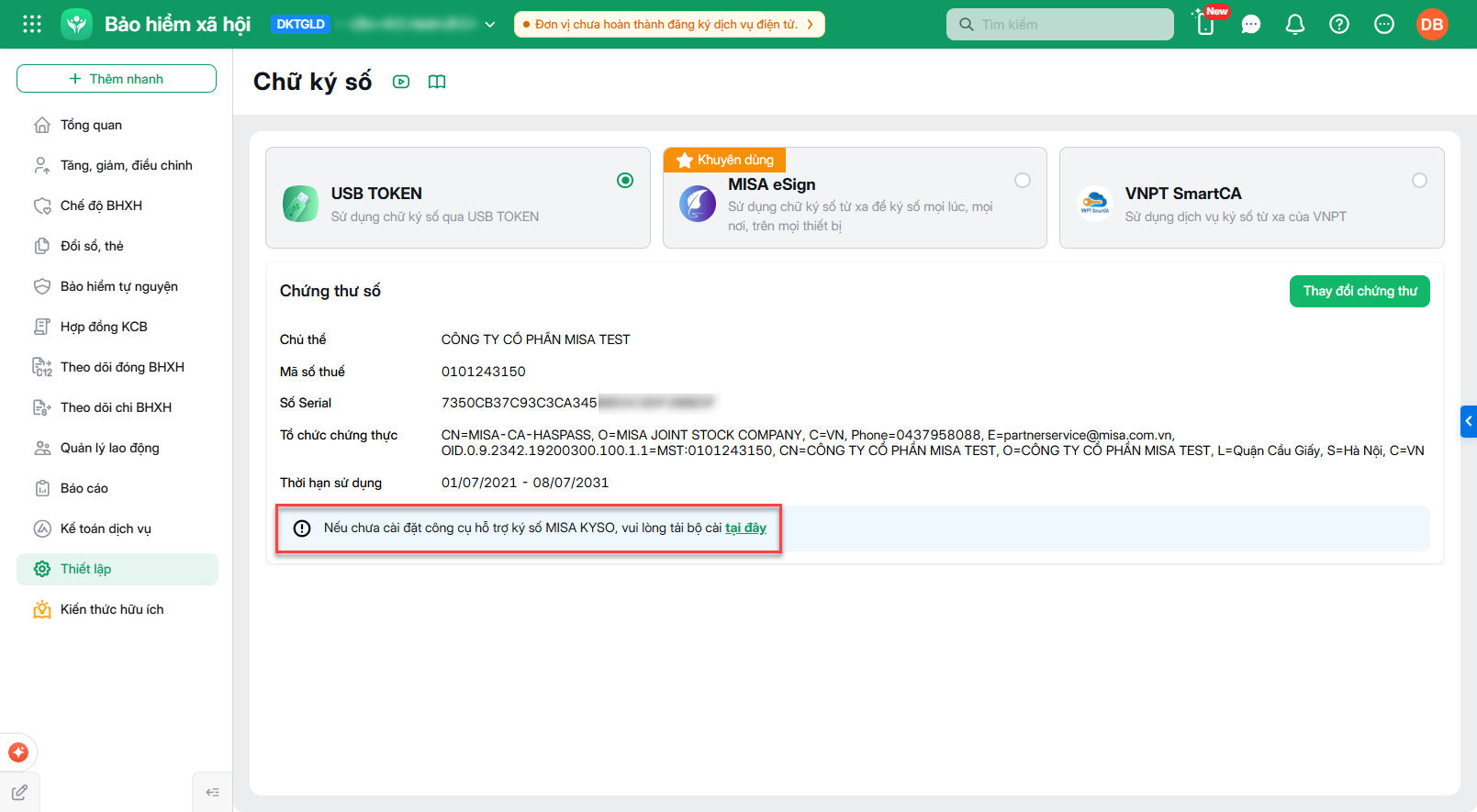Open the app launcher grid icon
1477x812 pixels.
point(32,24)
